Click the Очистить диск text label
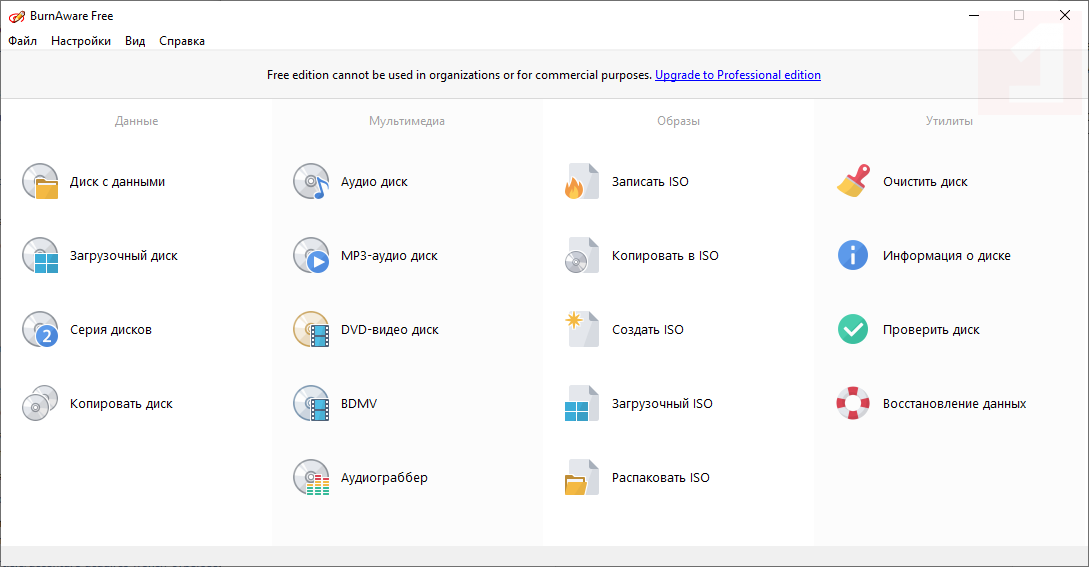The width and height of the screenshot is (1089, 567). tap(925, 182)
